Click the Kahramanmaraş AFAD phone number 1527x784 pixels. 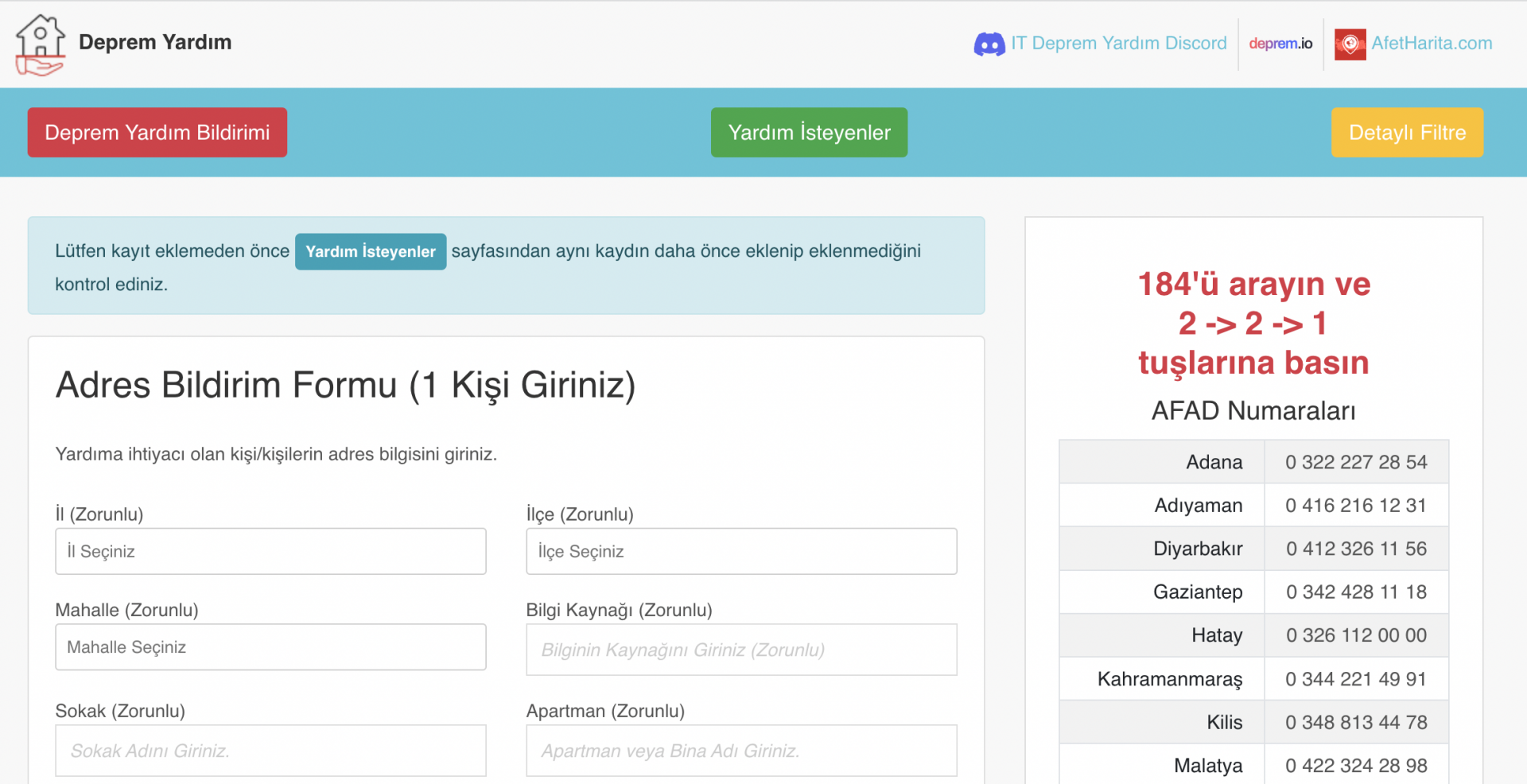coord(1356,679)
